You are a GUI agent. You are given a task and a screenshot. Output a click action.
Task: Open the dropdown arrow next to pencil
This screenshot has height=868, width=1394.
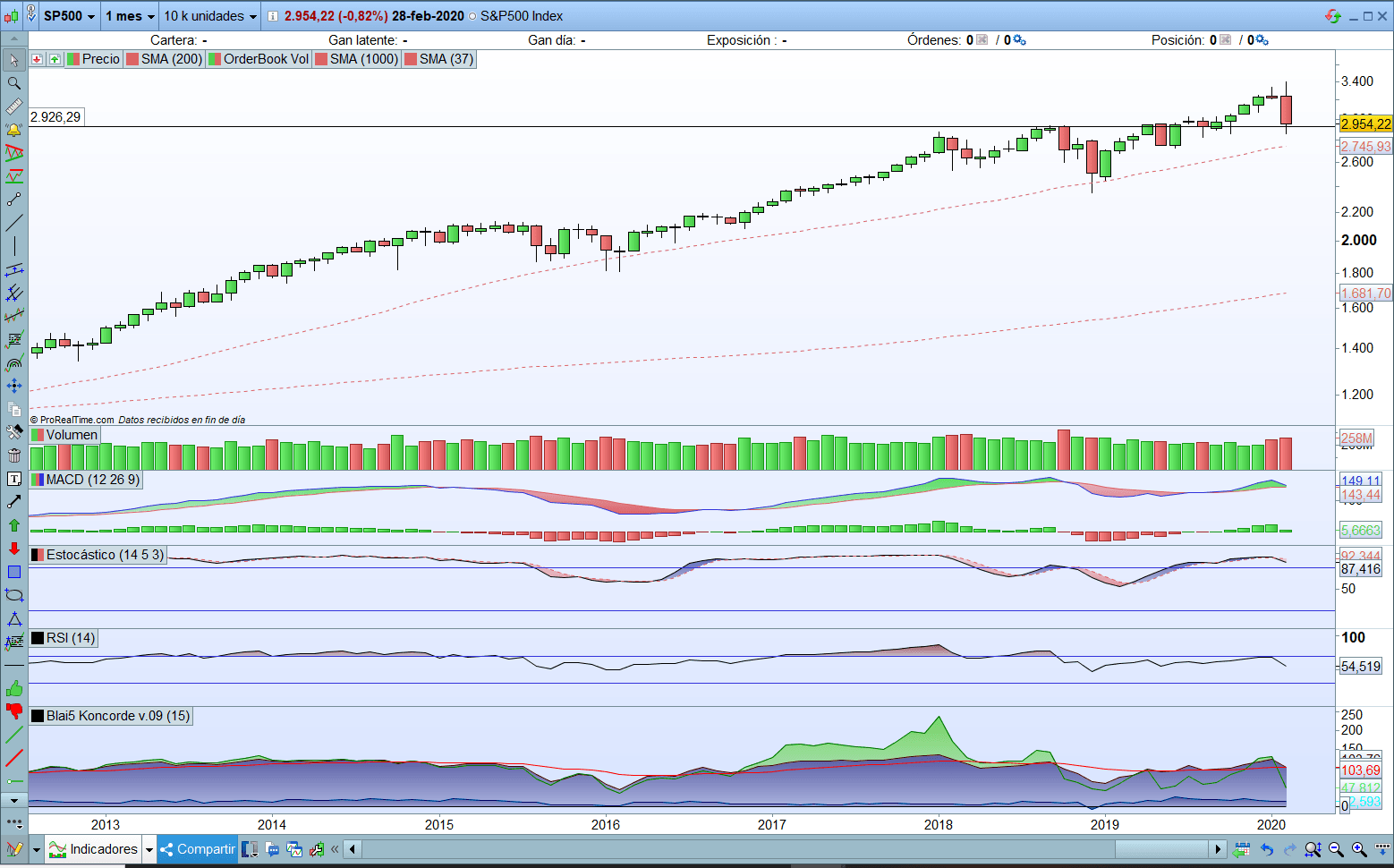point(36,849)
